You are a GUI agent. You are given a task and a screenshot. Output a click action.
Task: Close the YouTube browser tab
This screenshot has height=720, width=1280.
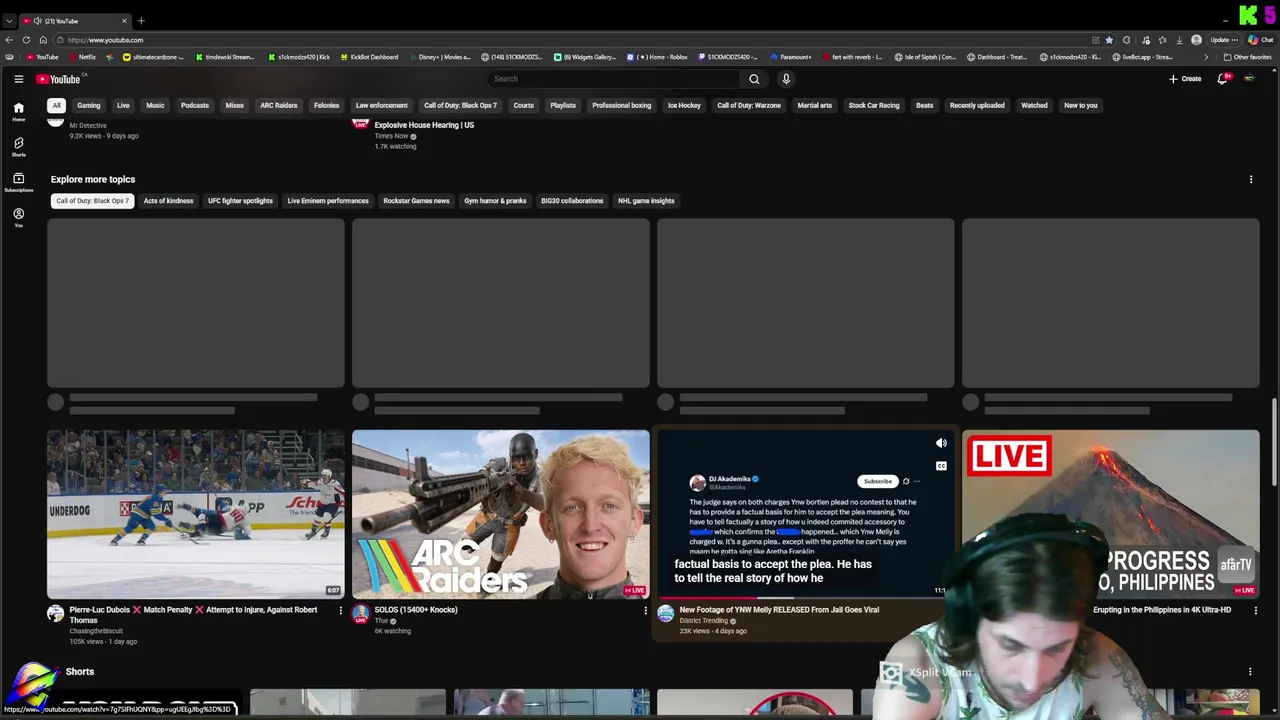(125, 21)
